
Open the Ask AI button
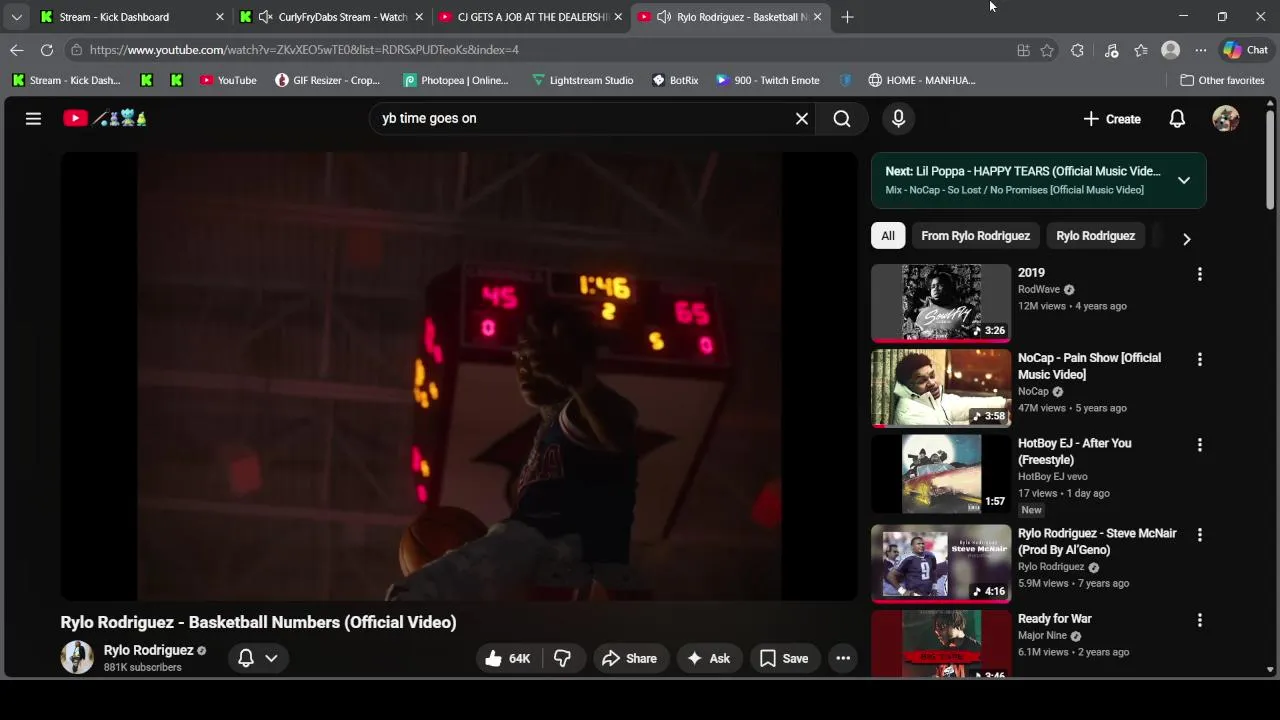point(709,658)
